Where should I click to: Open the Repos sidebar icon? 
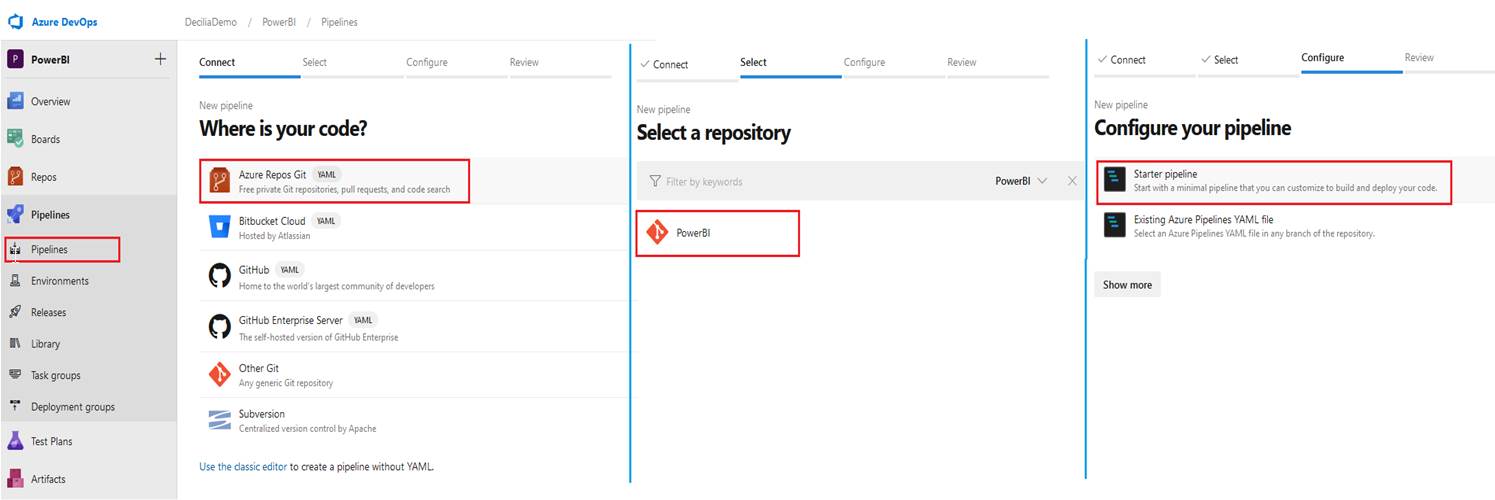15,177
